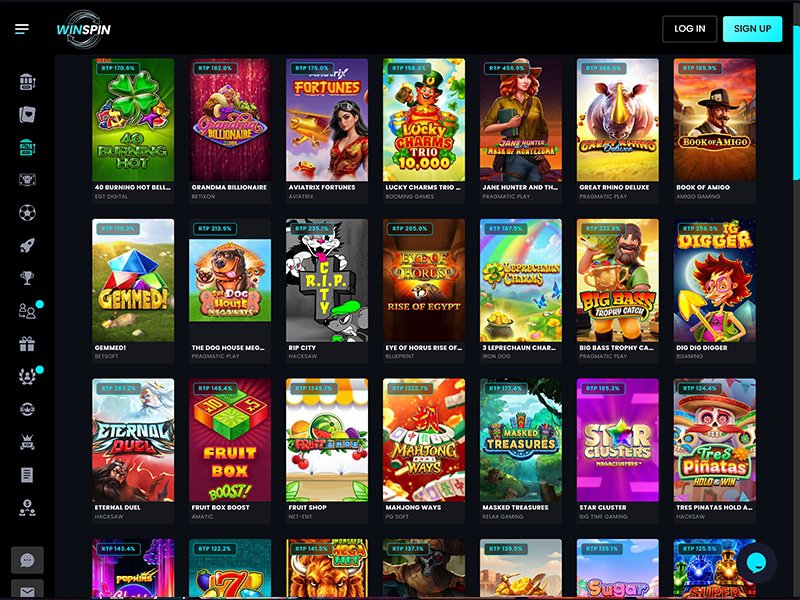Open Lucky Charms Trio 10,000 thumbnail
Image resolution: width=800 pixels, height=600 pixels.
coord(424,120)
